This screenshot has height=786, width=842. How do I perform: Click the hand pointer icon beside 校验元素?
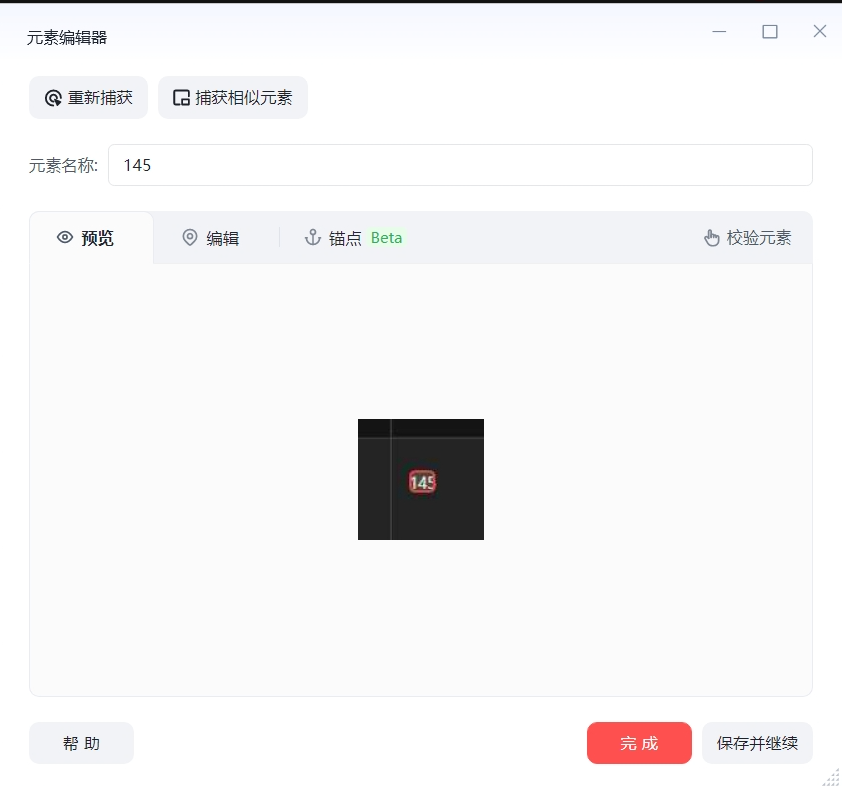point(712,238)
